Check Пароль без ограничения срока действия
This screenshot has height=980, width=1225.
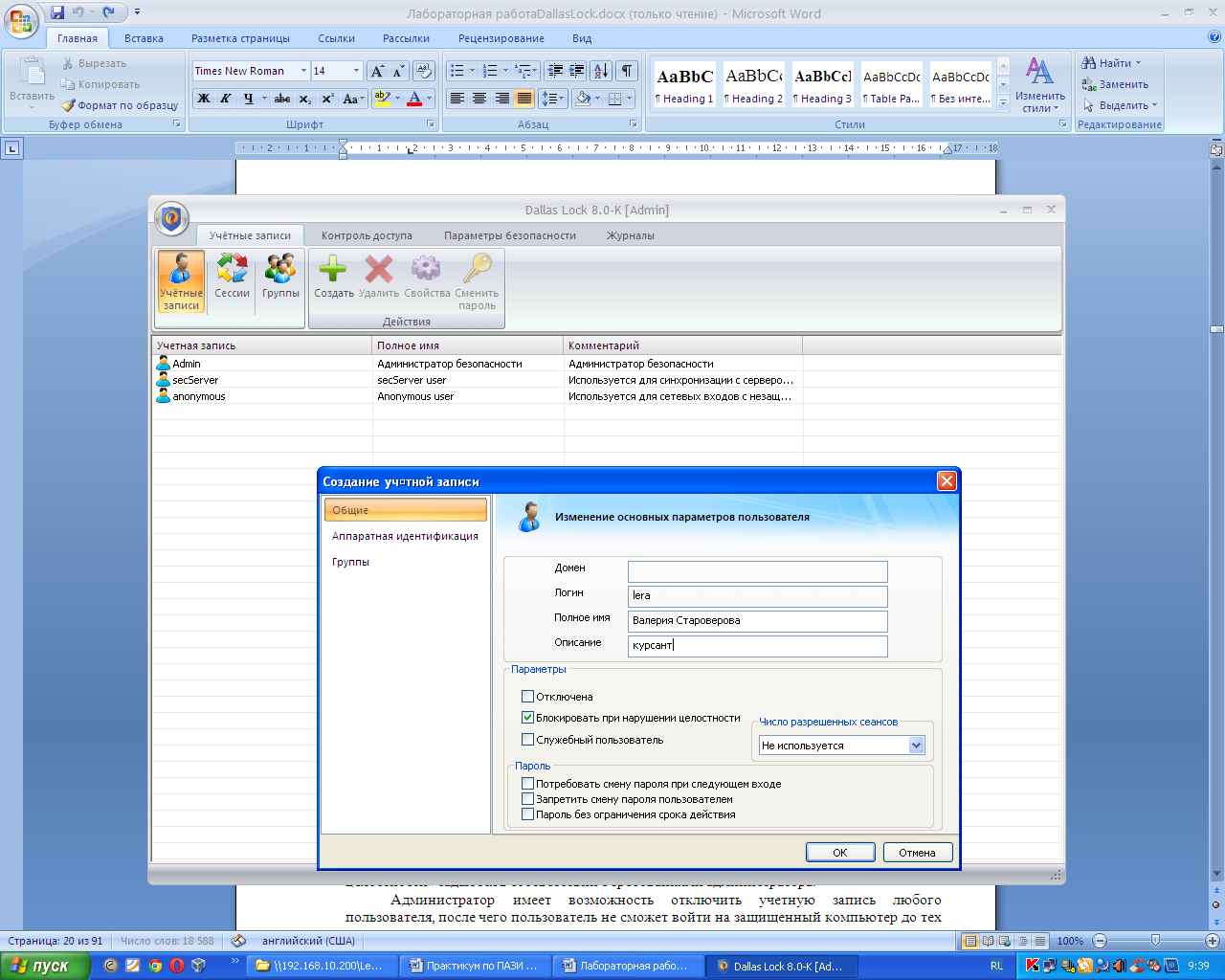[x=527, y=814]
